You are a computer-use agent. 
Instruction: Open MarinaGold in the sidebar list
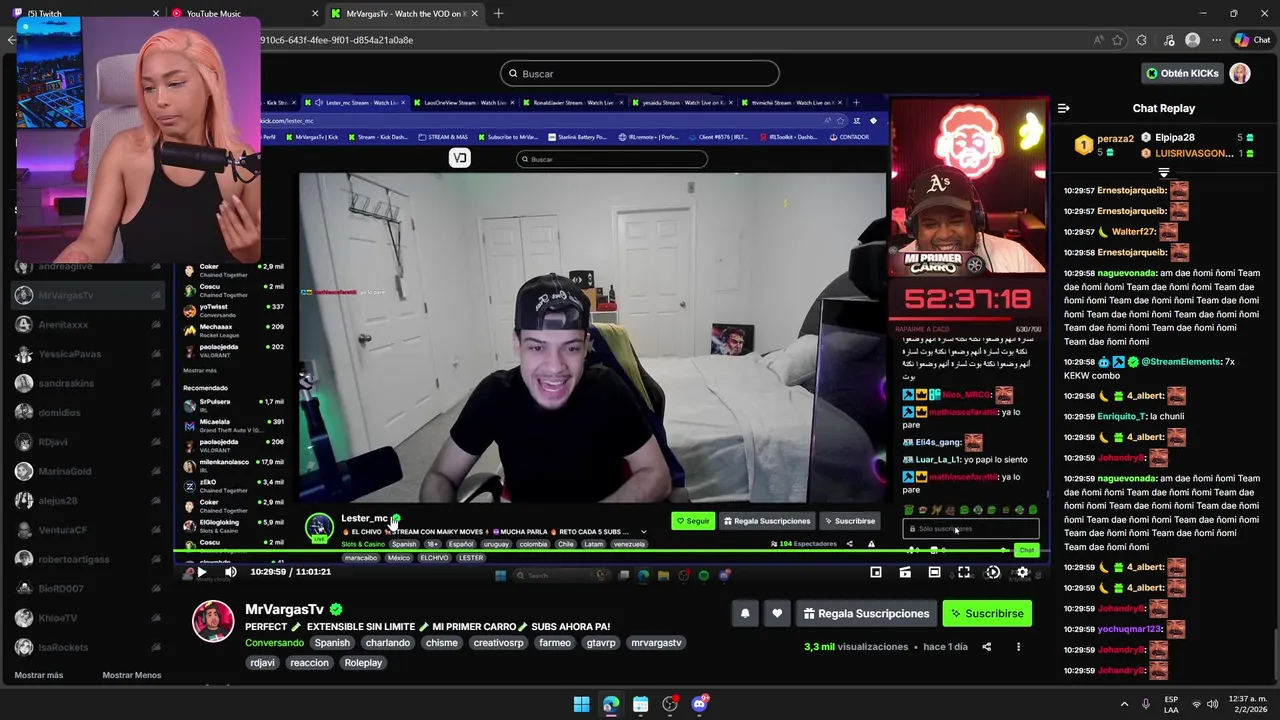(88, 471)
